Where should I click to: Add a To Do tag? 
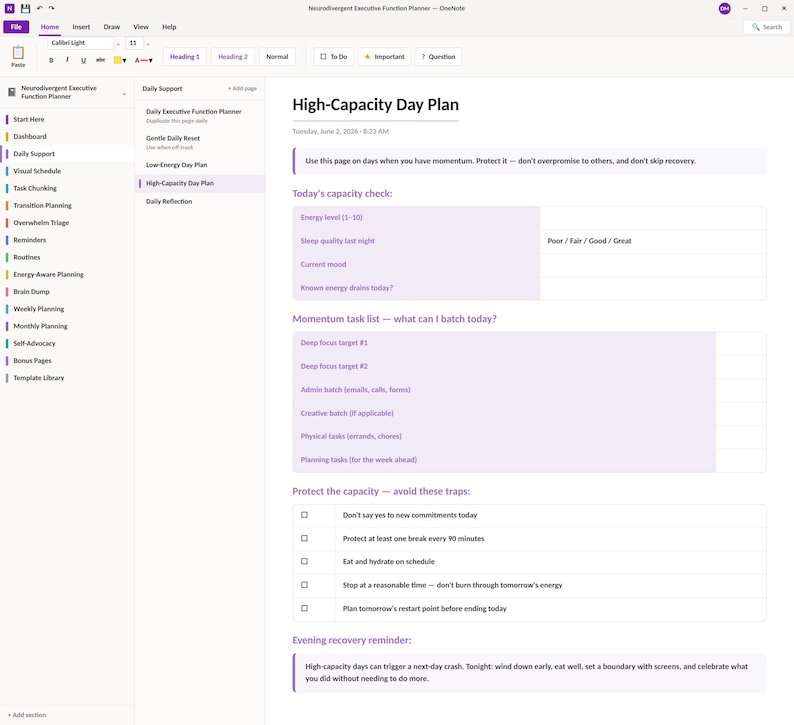click(334, 57)
